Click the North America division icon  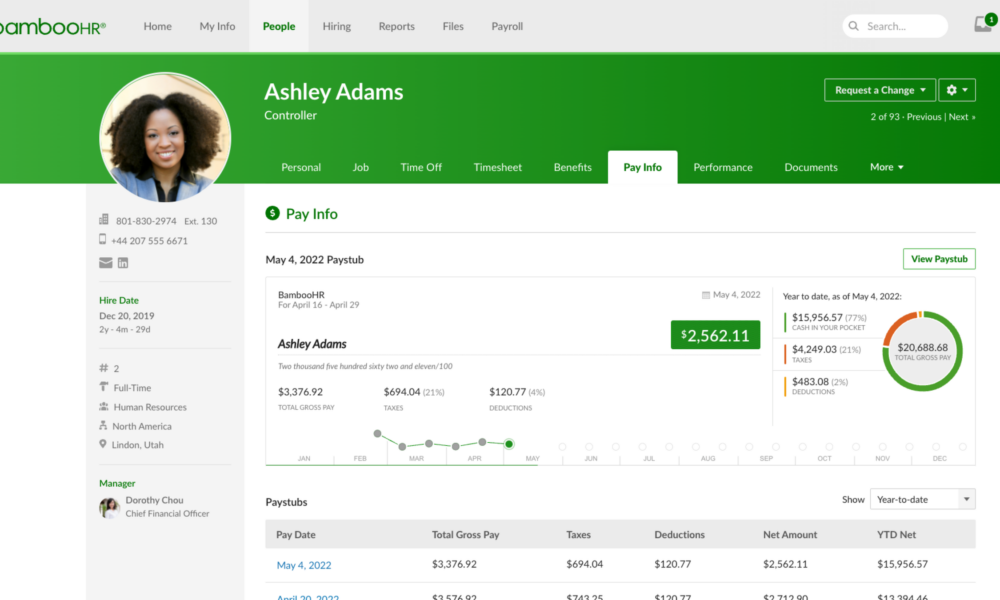pyautogui.click(x=103, y=425)
